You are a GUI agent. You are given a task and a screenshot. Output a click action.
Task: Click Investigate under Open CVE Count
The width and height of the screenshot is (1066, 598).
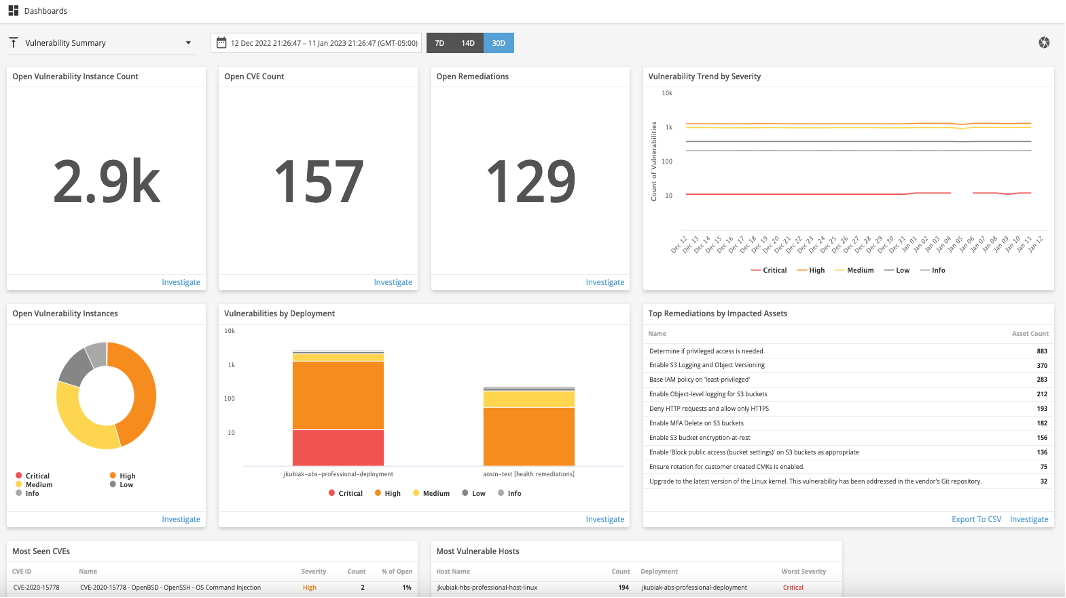(393, 282)
